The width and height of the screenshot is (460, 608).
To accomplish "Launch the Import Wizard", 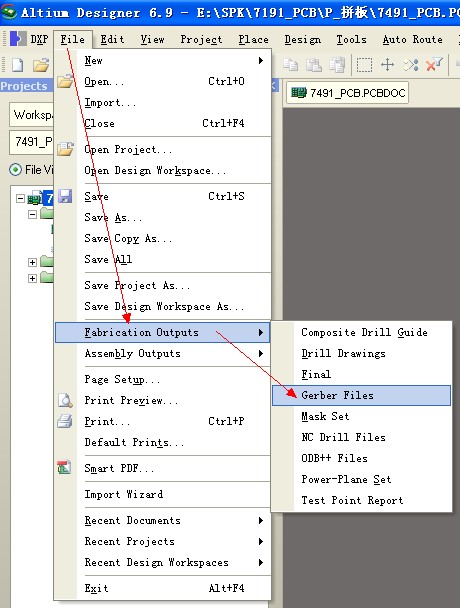I will coord(162,494).
